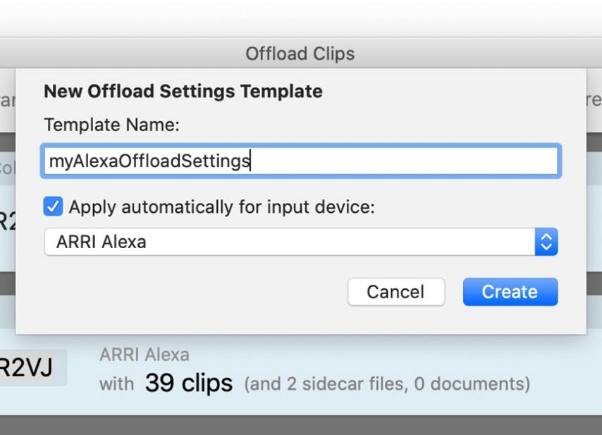
Task: Click the Cancel button
Action: point(396,292)
